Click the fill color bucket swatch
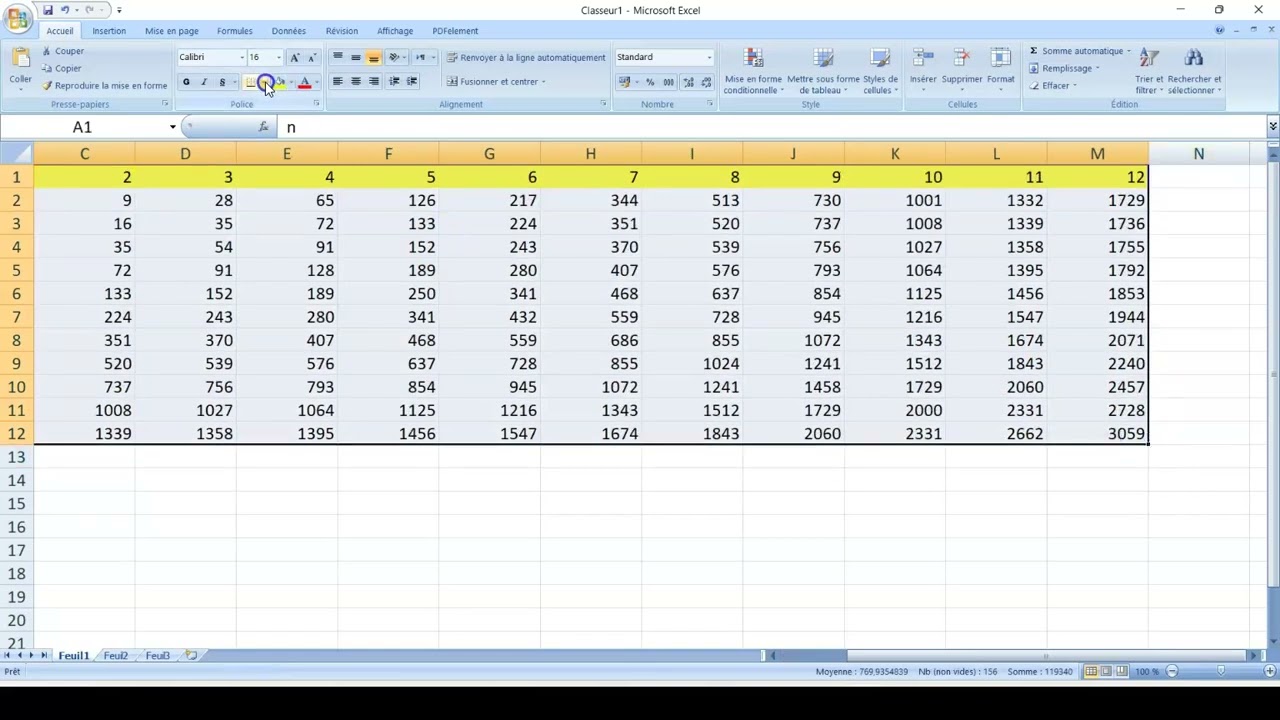 point(279,82)
